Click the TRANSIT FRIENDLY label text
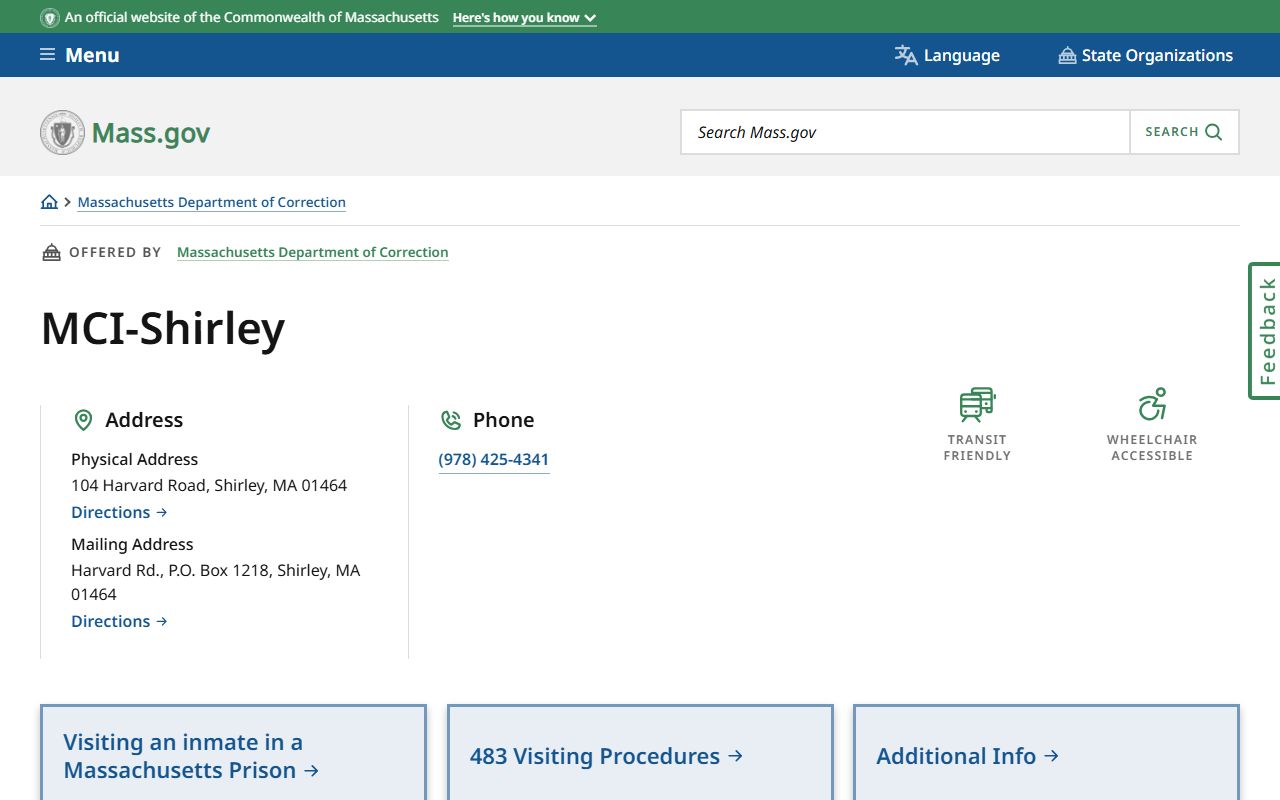1280x800 pixels. pyautogui.click(x=977, y=447)
